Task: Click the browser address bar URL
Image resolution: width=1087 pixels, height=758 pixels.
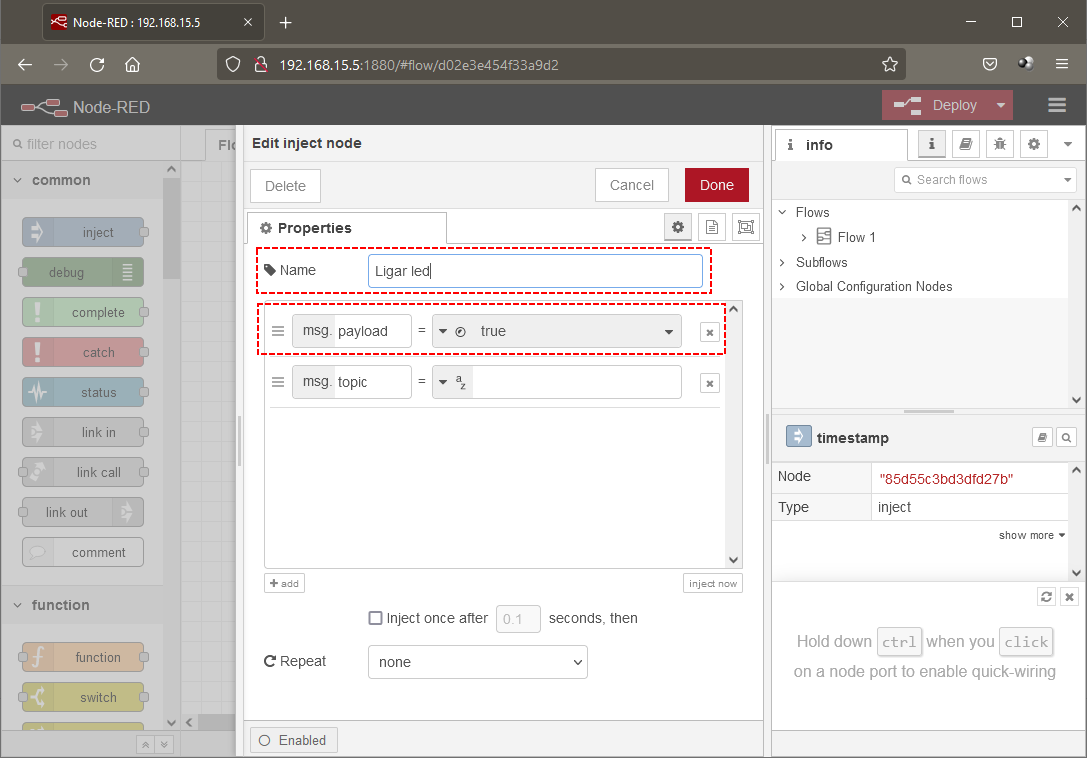Action: (x=419, y=65)
